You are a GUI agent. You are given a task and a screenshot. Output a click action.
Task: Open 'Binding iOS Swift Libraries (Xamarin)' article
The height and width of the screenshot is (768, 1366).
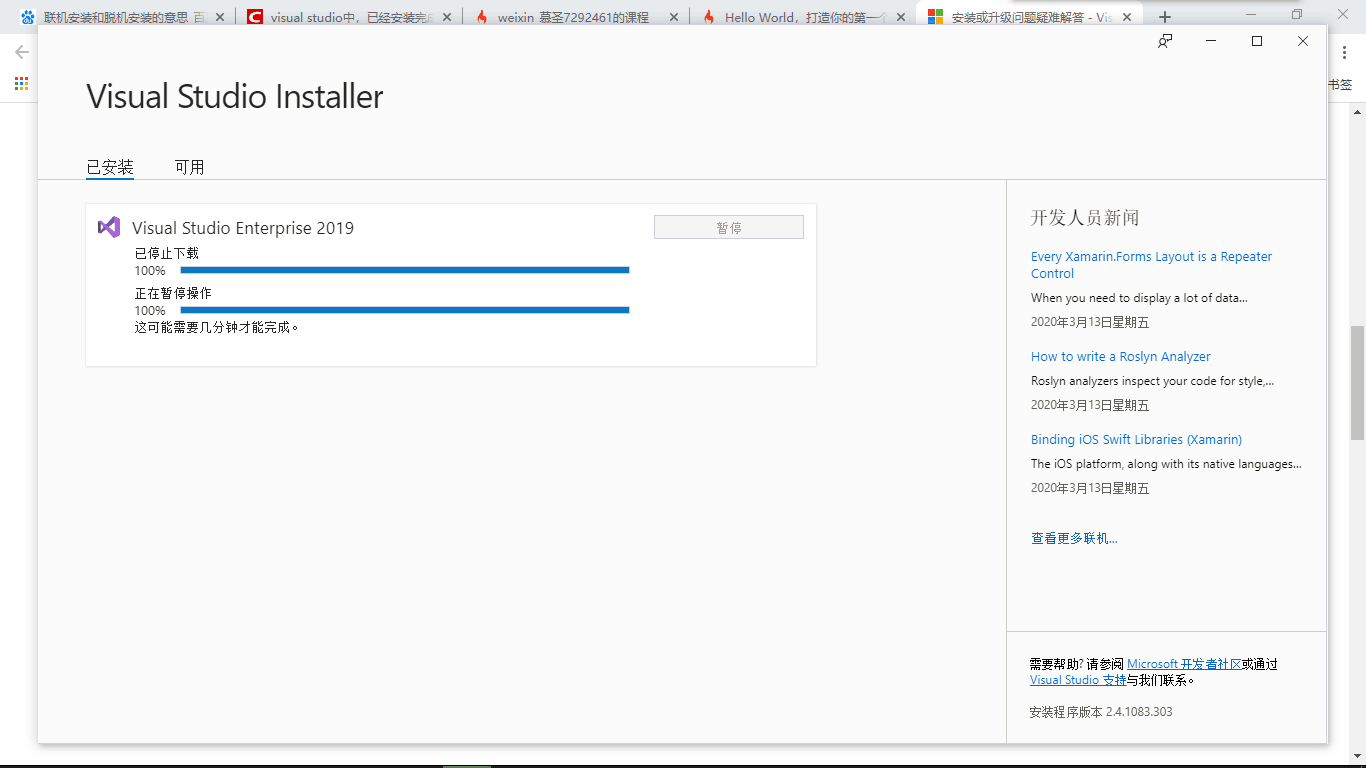tap(1136, 439)
